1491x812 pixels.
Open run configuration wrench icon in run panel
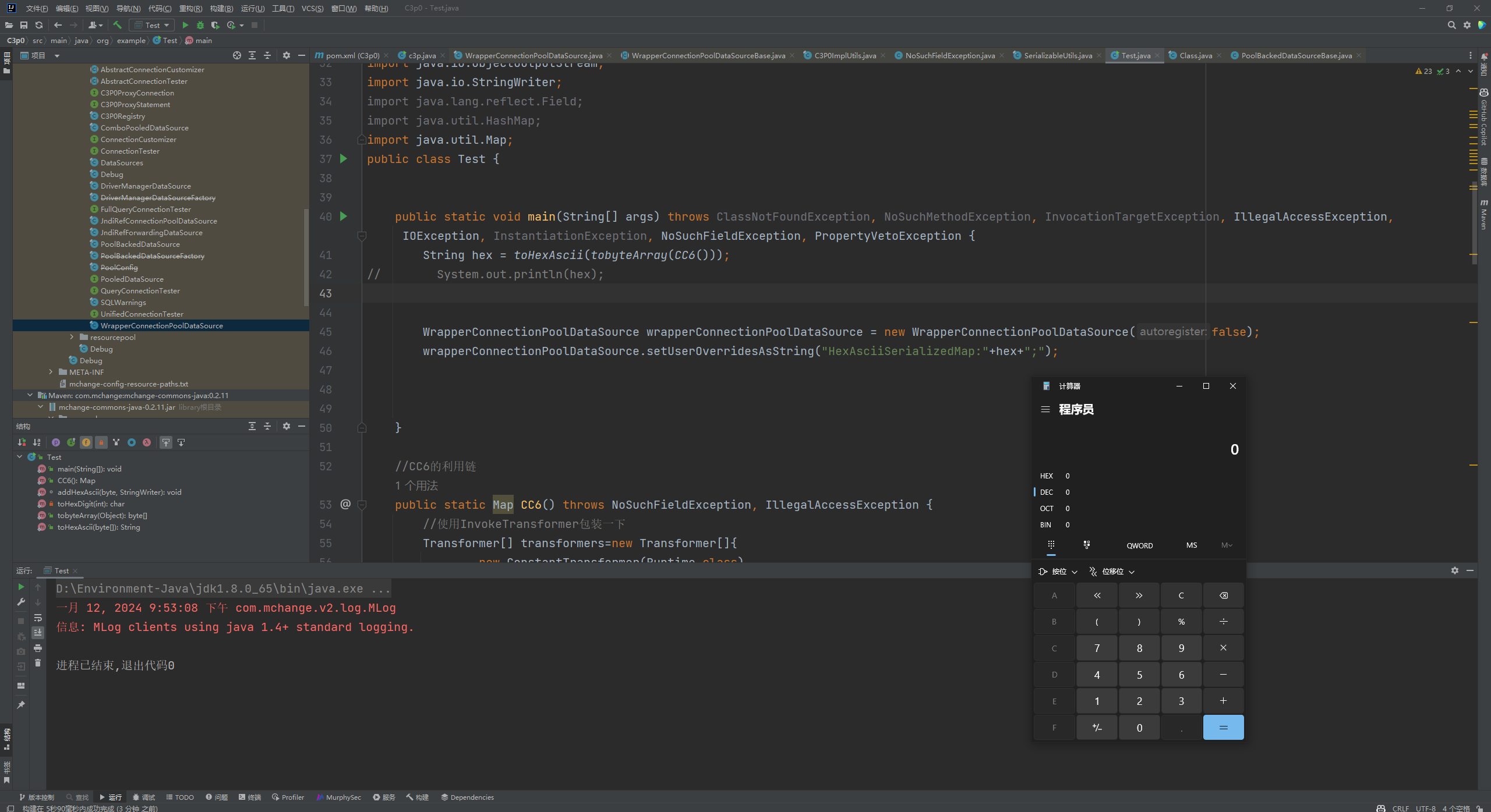pos(21,602)
